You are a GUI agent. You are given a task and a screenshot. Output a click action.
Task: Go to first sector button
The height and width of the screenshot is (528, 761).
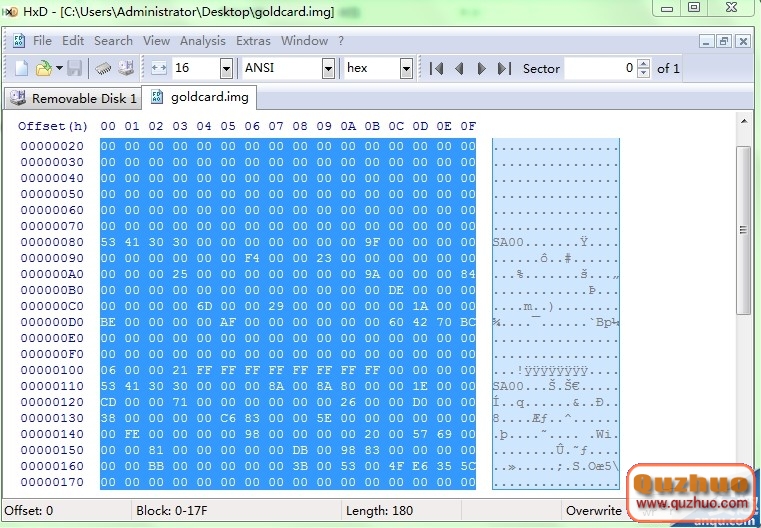pos(436,68)
